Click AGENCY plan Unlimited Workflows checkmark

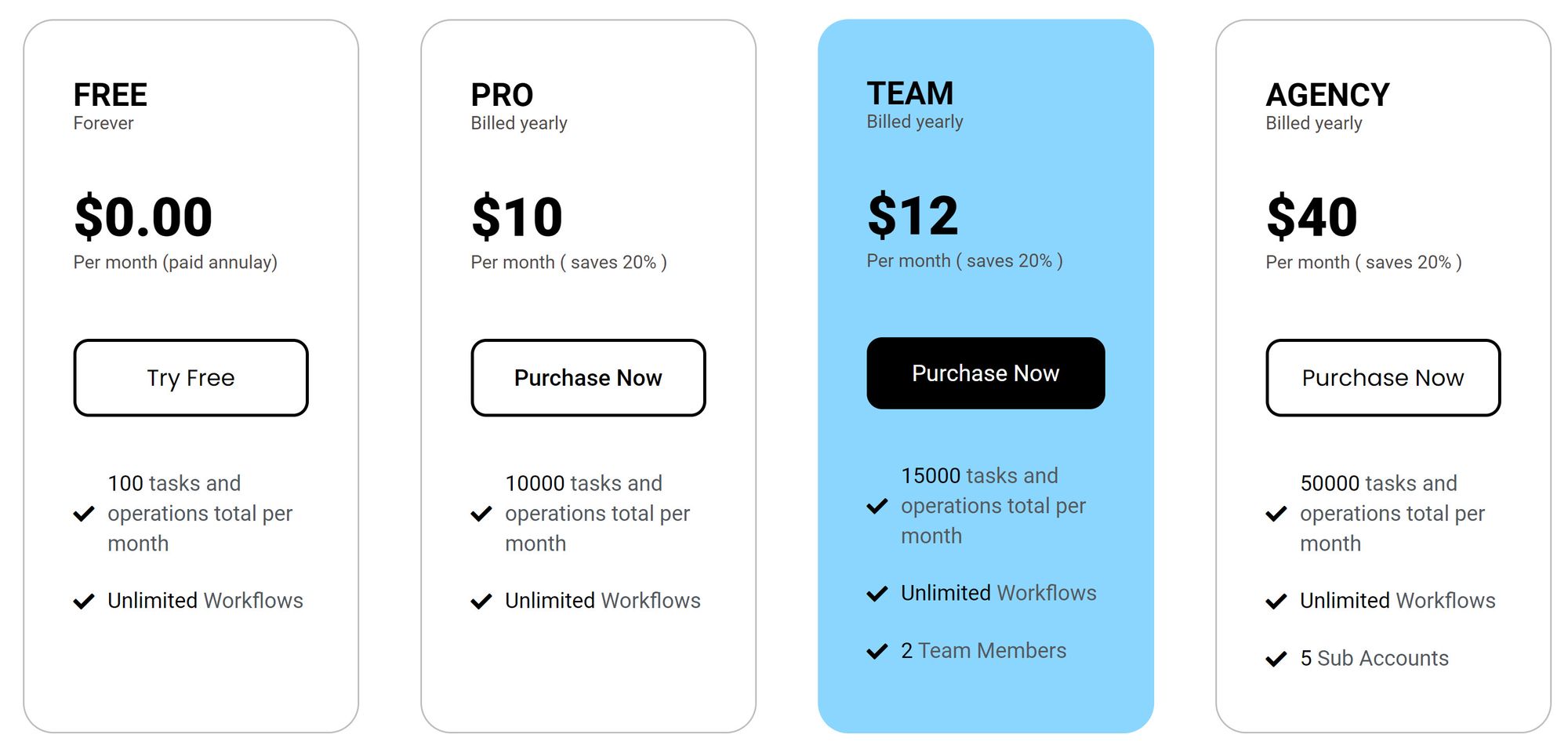(x=1276, y=602)
